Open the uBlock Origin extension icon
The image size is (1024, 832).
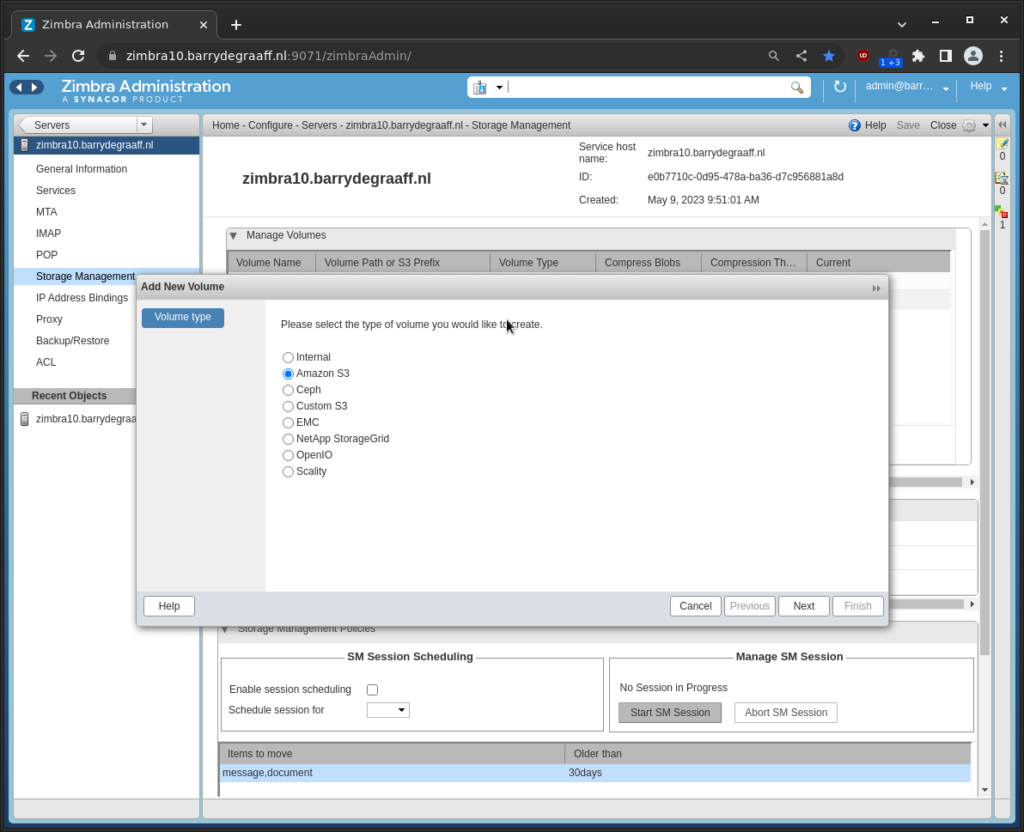click(863, 56)
